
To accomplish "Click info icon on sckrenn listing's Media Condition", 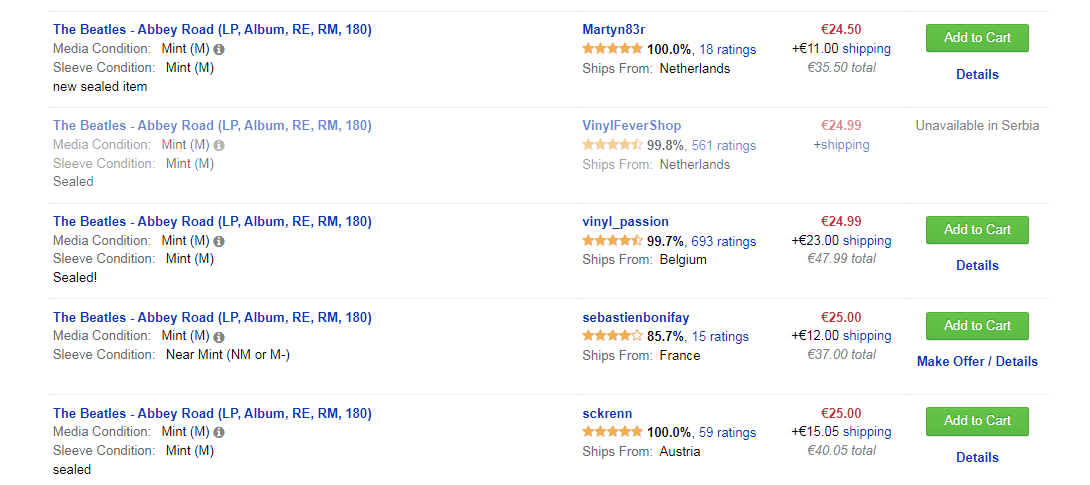I will tap(219, 432).
